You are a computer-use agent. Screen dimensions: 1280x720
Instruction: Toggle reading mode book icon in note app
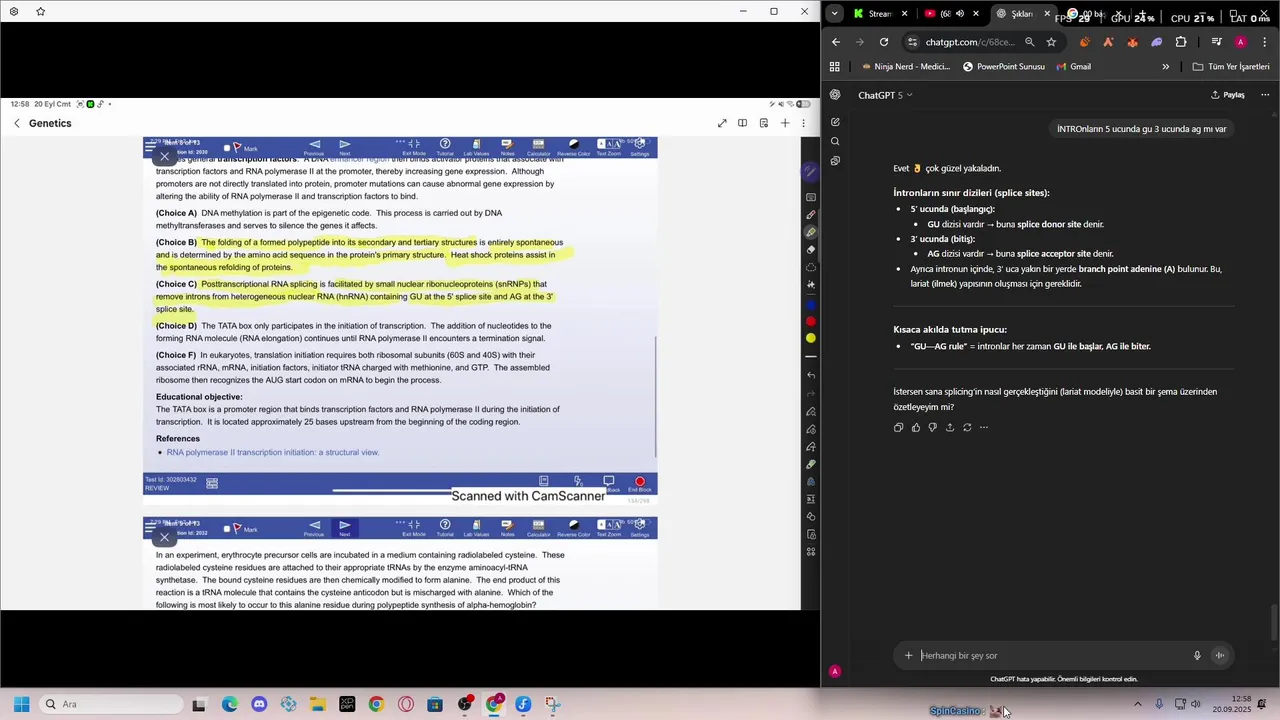(742, 123)
